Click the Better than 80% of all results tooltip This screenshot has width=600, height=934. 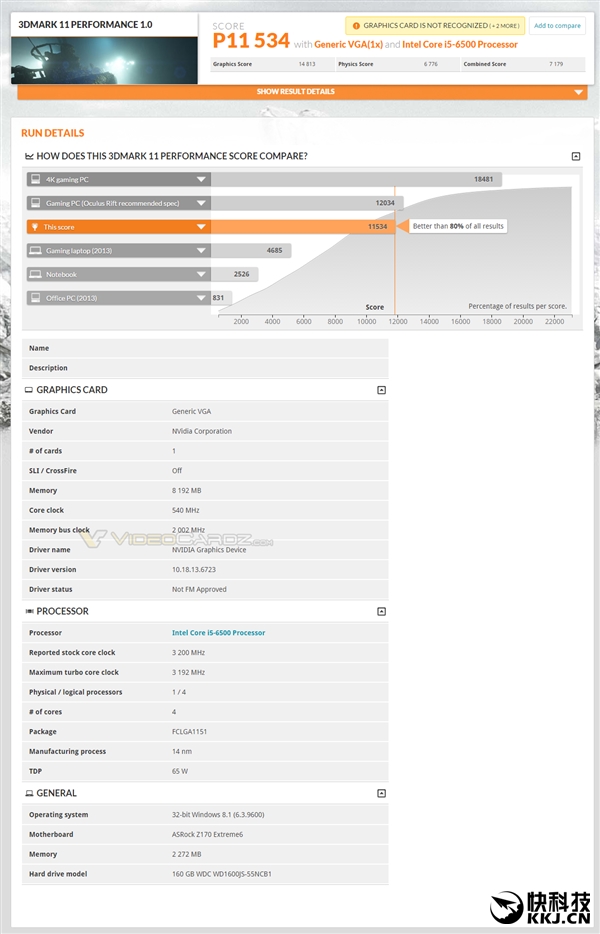pos(458,226)
